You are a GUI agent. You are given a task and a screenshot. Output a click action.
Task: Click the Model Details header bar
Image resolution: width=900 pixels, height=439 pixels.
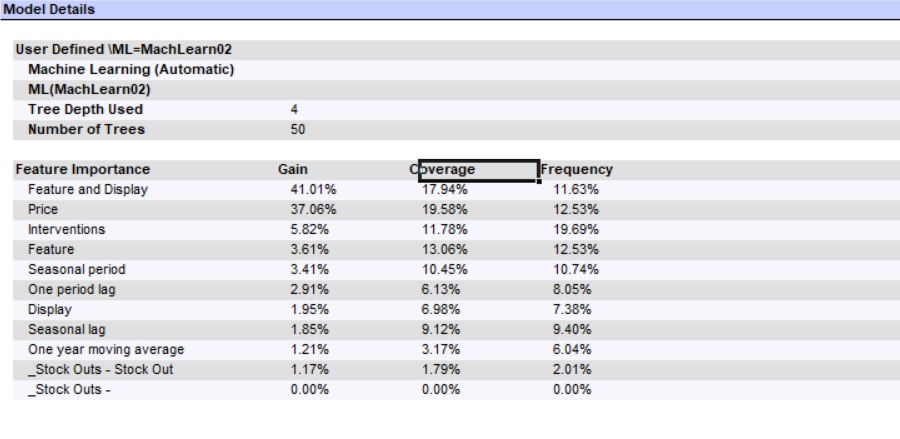tap(450, 9)
